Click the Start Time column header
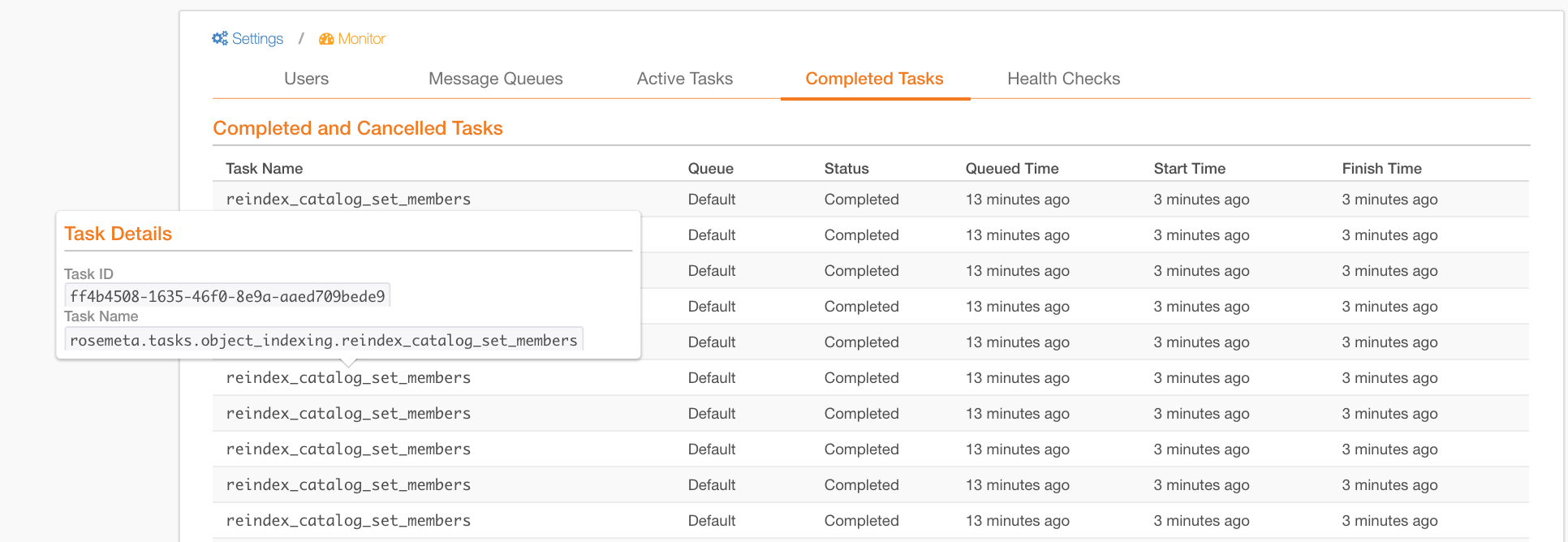The width and height of the screenshot is (1568, 542). [x=1190, y=168]
